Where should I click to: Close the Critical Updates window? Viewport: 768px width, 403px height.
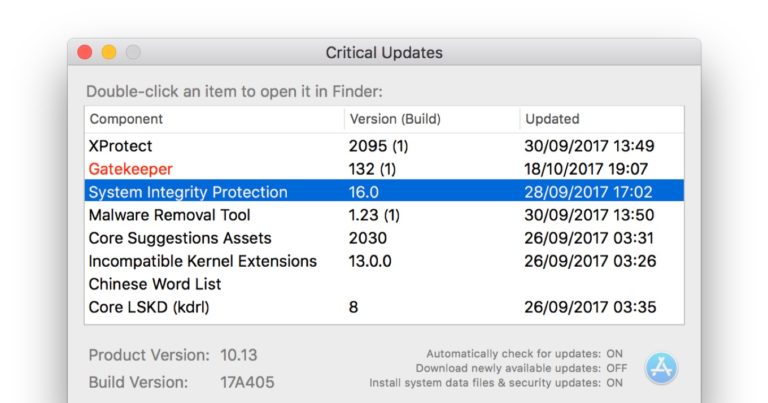[x=85, y=53]
